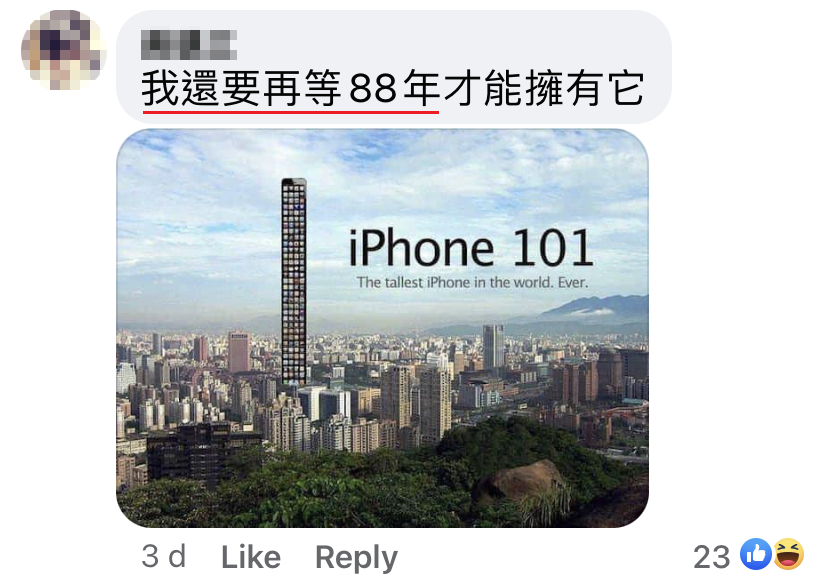Click the laughing Haha reaction emoji
This screenshot has height=581, width=828.
(788, 555)
